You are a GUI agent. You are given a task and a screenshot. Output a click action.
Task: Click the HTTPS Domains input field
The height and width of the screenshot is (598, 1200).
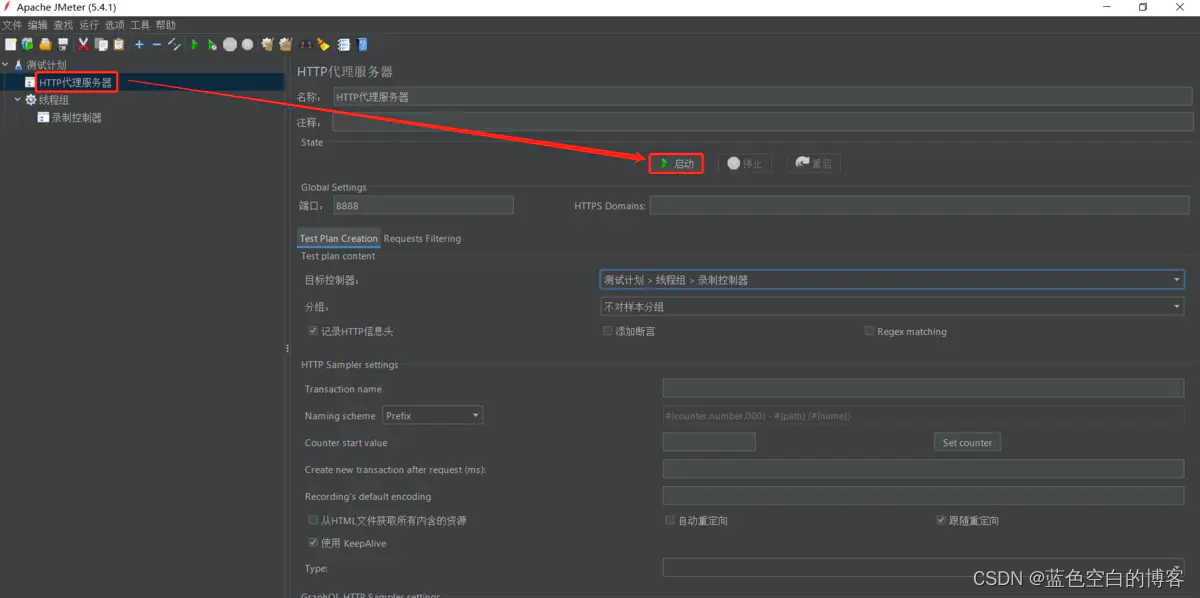[x=921, y=205]
